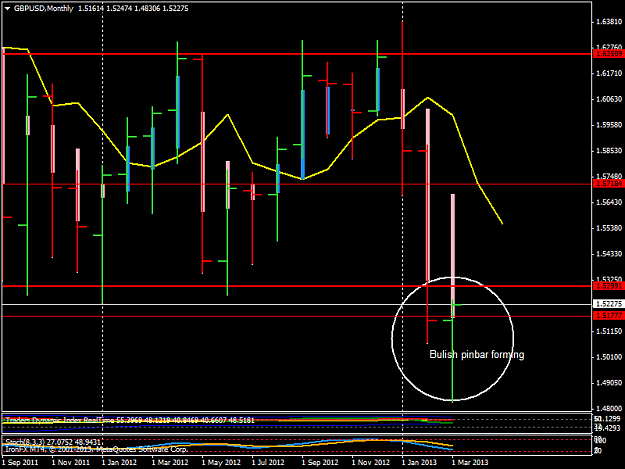
Task: Select the yellow moving average line
Action: [x=466, y=150]
